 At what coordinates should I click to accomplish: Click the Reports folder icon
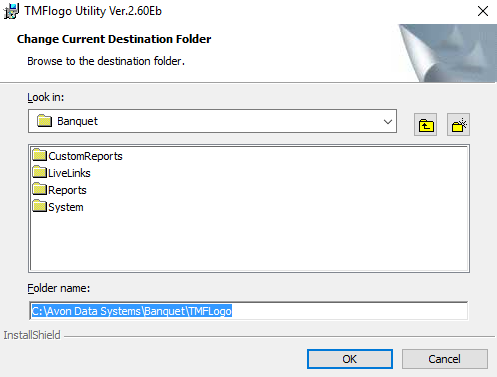[x=40, y=189]
